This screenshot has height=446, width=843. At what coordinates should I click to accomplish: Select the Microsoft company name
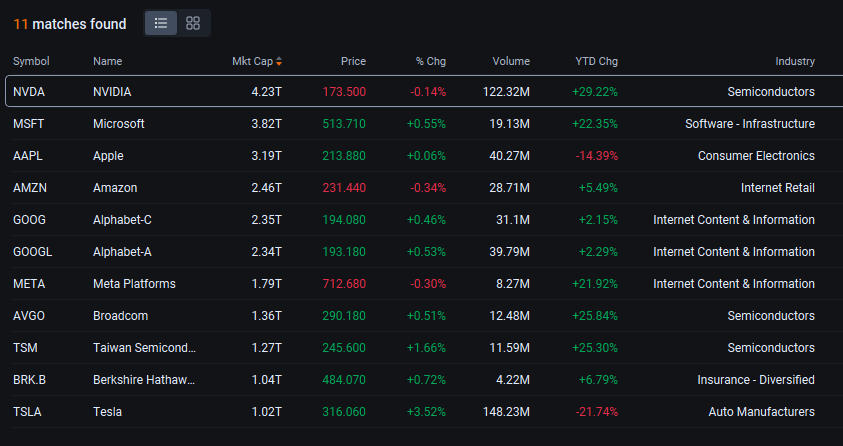pyautogui.click(x=119, y=124)
